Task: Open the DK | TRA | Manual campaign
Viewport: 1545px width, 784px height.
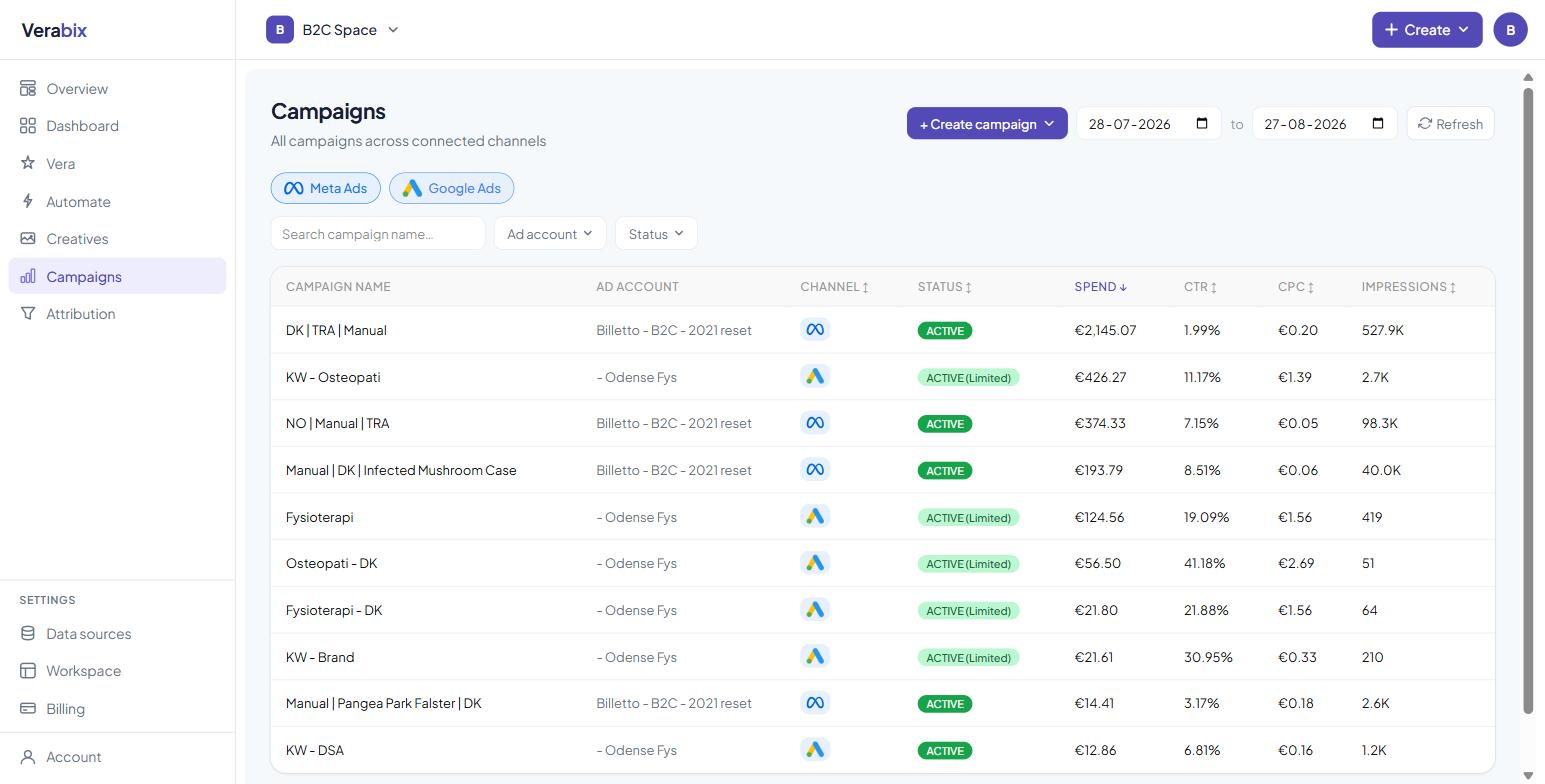Action: pyautogui.click(x=336, y=330)
